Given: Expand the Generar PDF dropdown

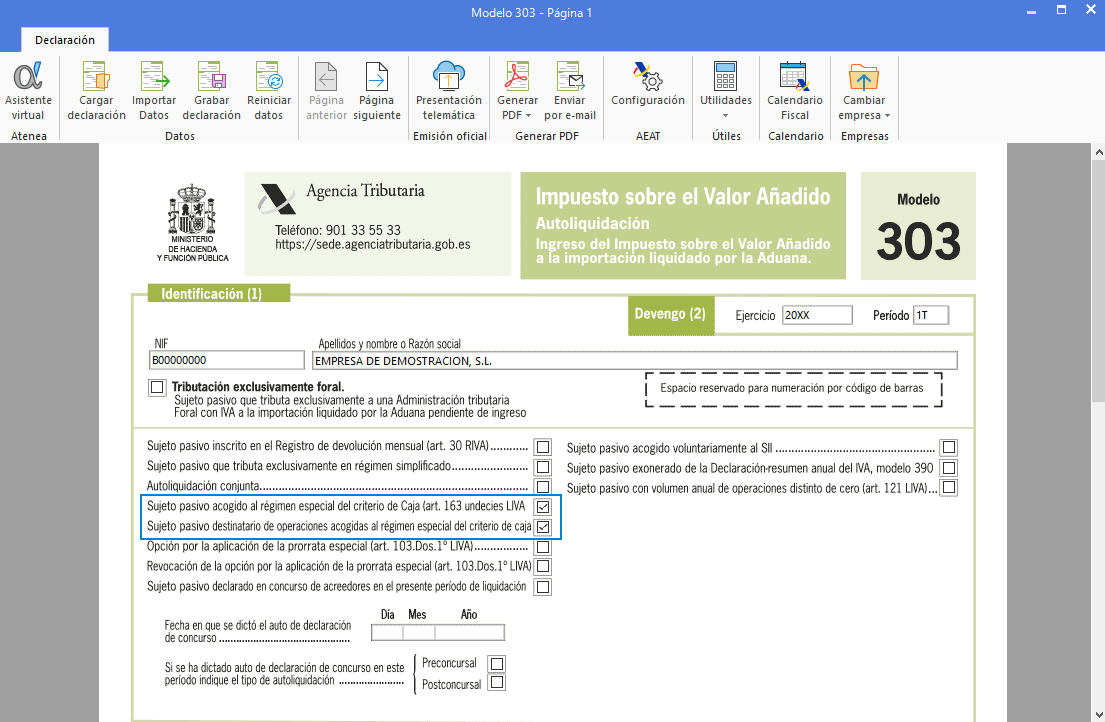Looking at the screenshot, I should pyautogui.click(x=518, y=115).
